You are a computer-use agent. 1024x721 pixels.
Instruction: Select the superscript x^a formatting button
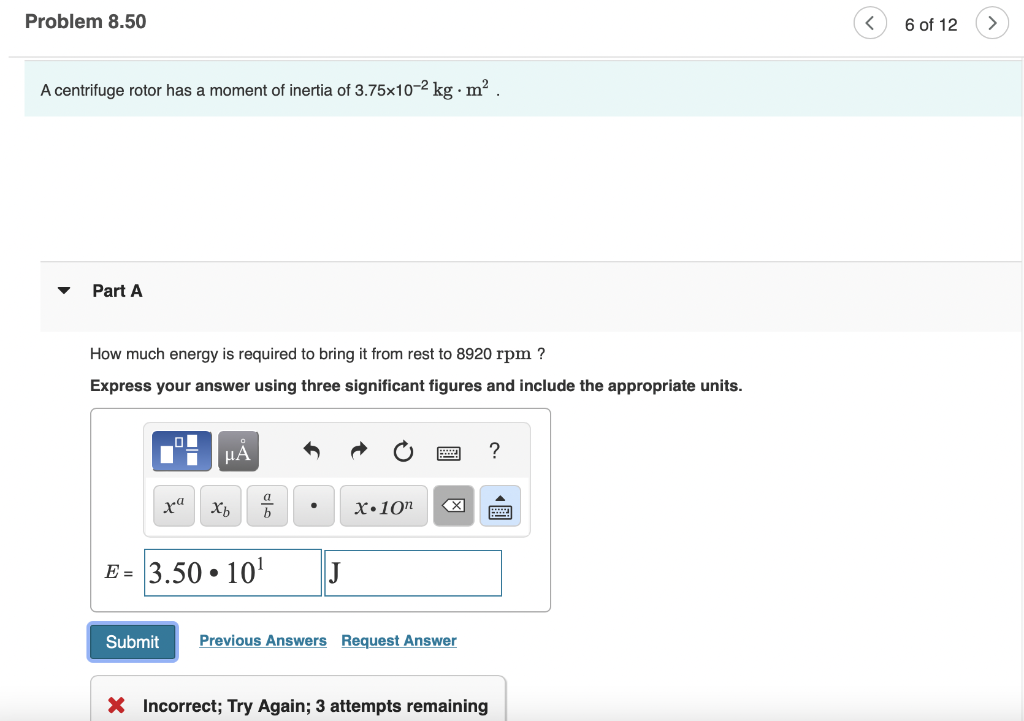coord(172,506)
